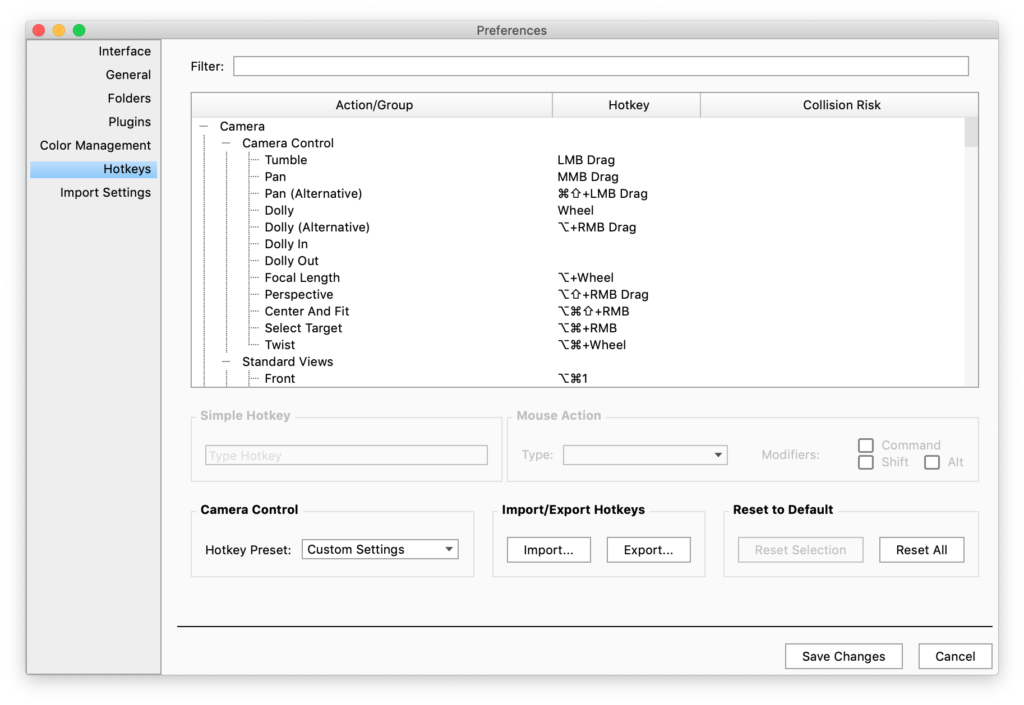Toggle the Alt modifier checkbox
This screenshot has width=1024, height=705.
coord(934,462)
